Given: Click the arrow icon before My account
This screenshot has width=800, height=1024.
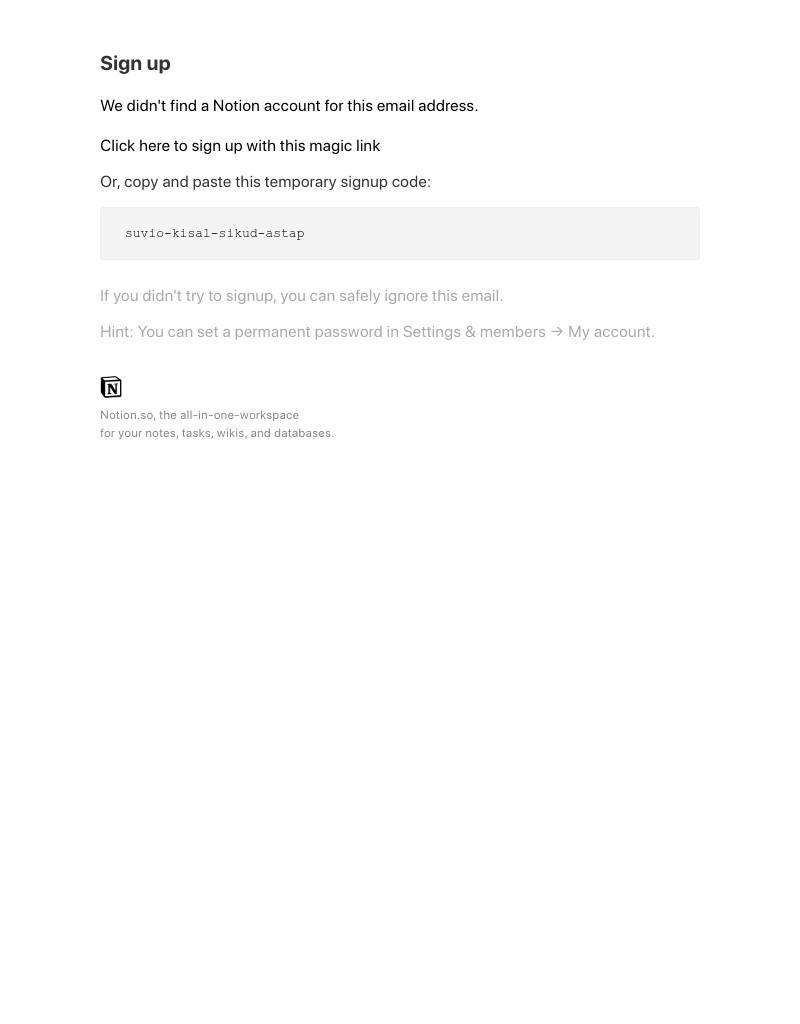Looking at the screenshot, I should pyautogui.click(x=556, y=332).
